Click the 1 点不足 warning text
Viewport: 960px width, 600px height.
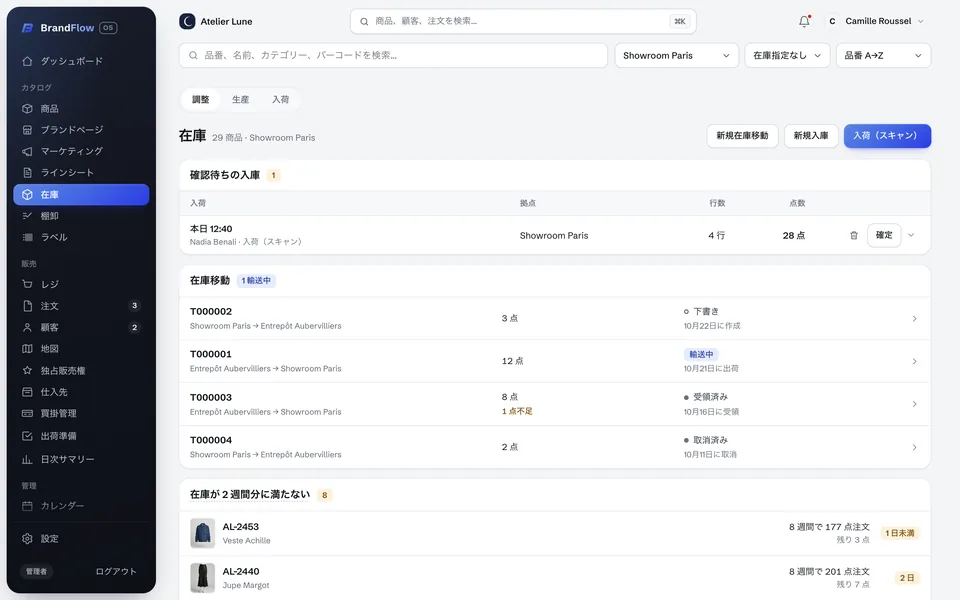click(517, 411)
